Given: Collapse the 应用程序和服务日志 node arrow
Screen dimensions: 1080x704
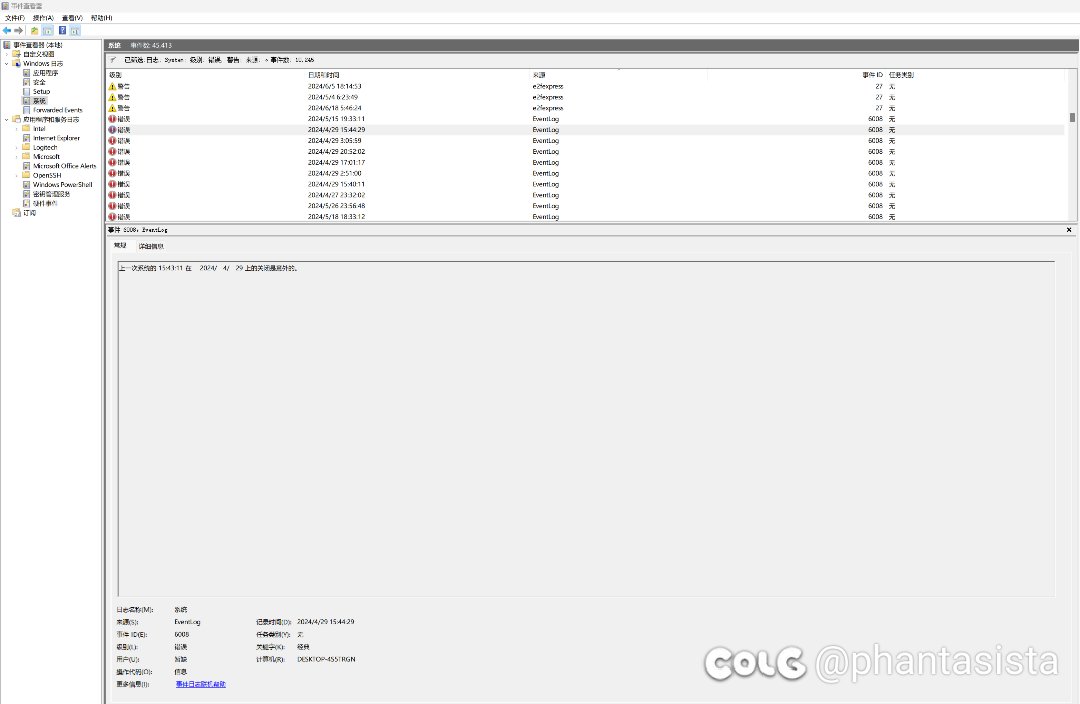Looking at the screenshot, I should tap(7, 119).
